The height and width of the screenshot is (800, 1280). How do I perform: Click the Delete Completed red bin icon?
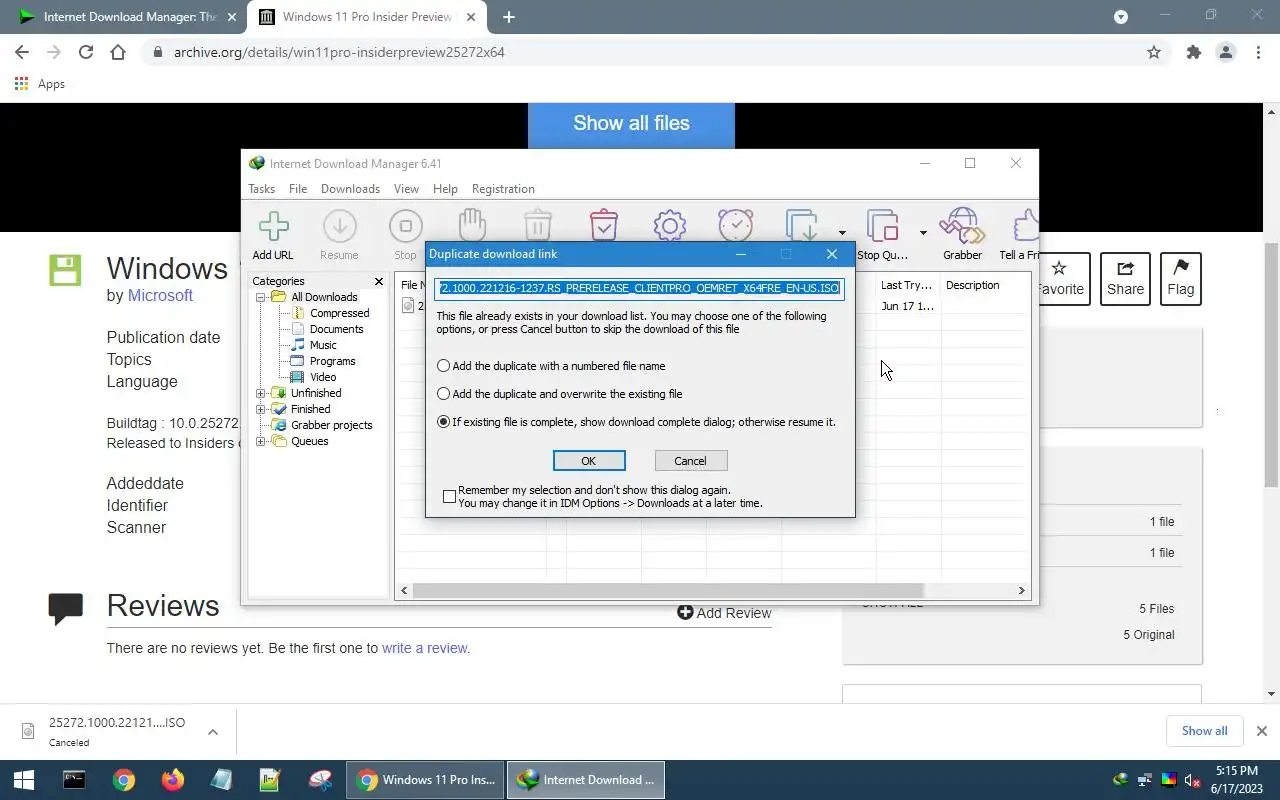coord(604,226)
